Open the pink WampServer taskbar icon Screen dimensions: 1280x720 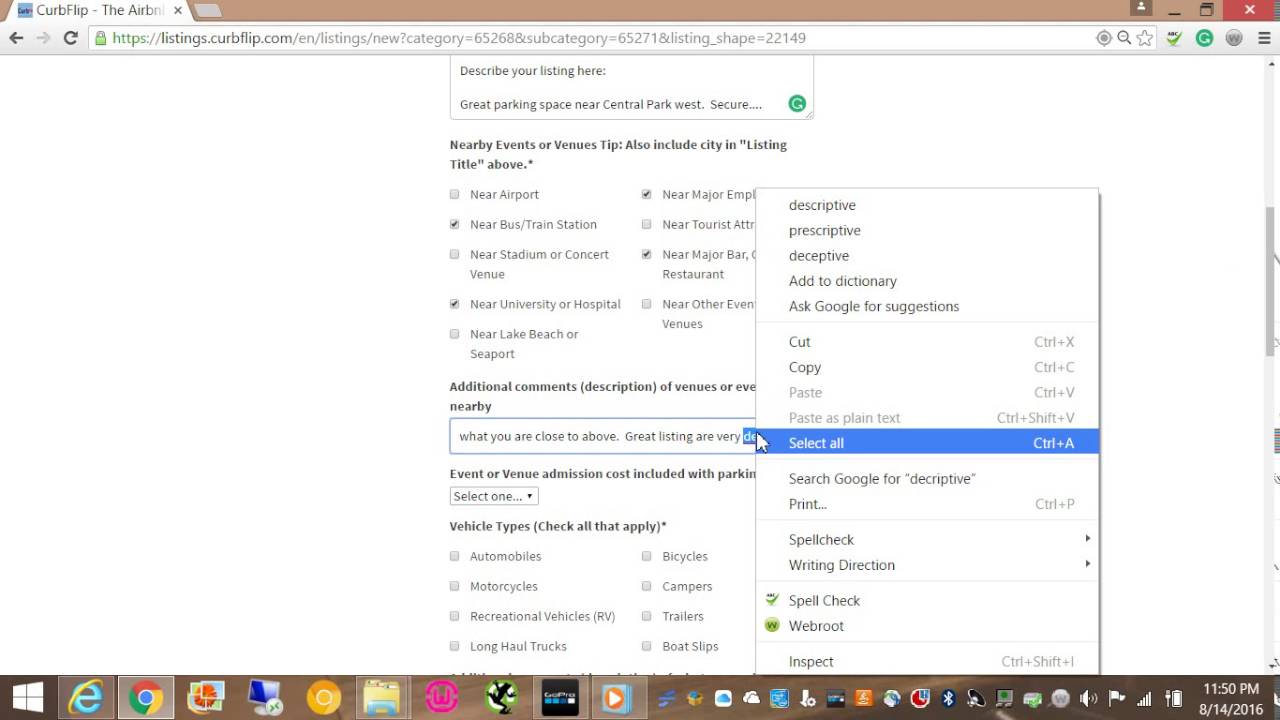click(x=443, y=697)
